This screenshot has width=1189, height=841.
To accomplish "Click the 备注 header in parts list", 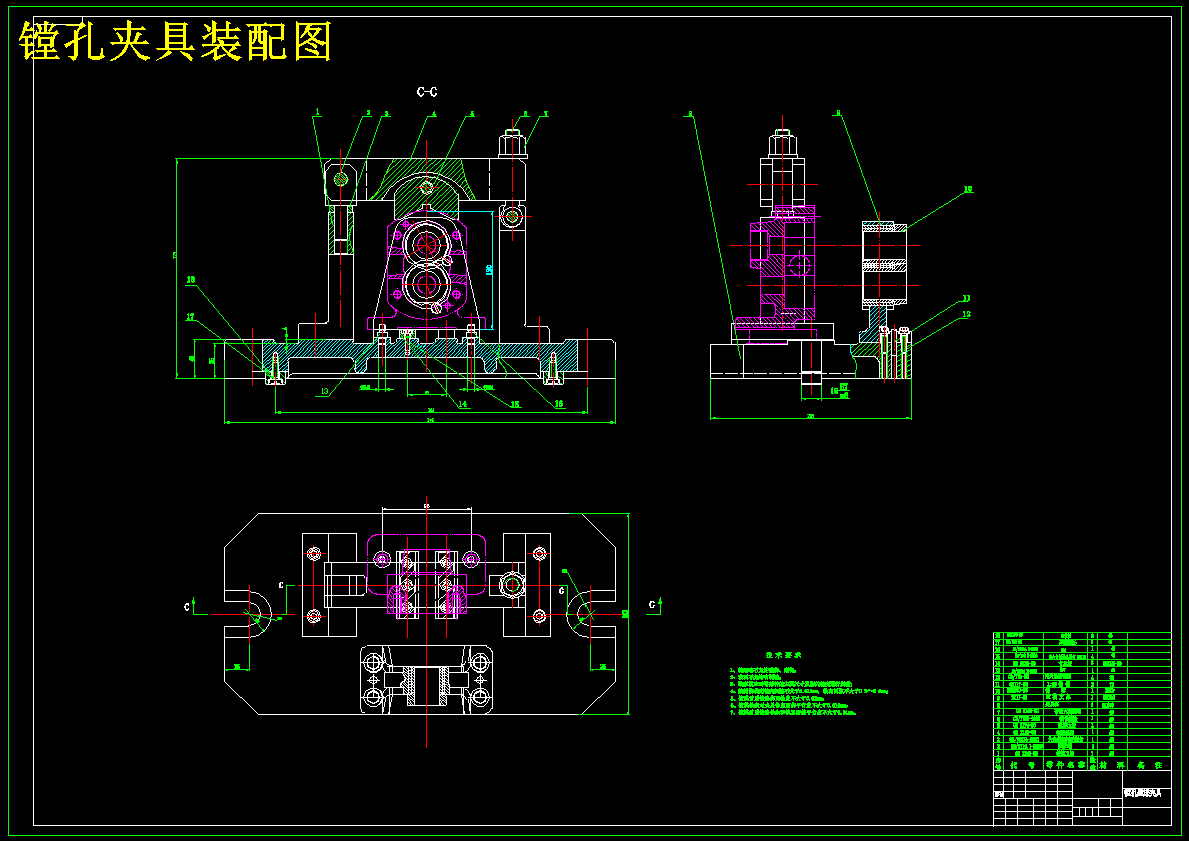I will 1150,765.
